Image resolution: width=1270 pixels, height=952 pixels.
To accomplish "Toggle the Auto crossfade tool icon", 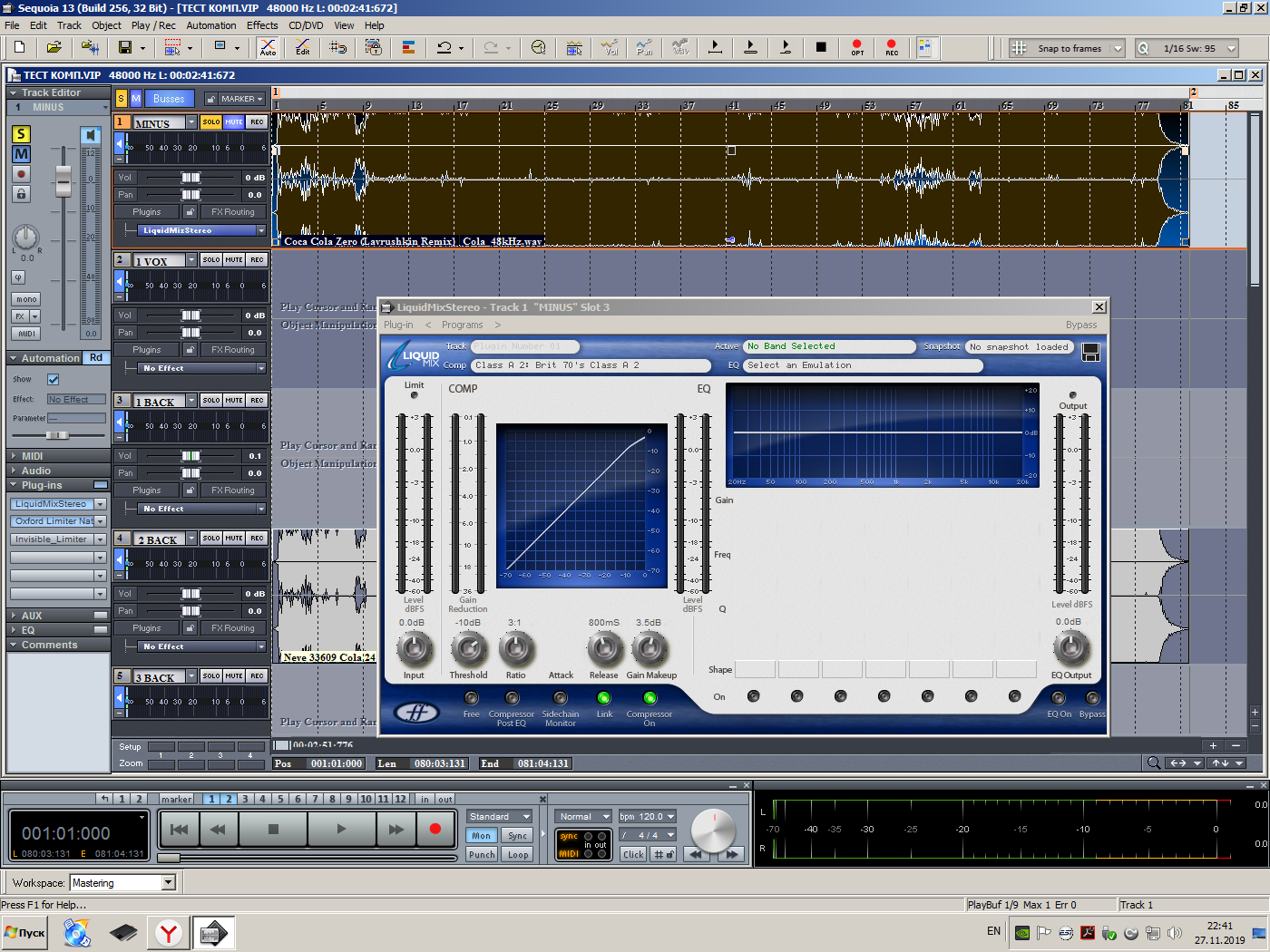I will [268, 47].
